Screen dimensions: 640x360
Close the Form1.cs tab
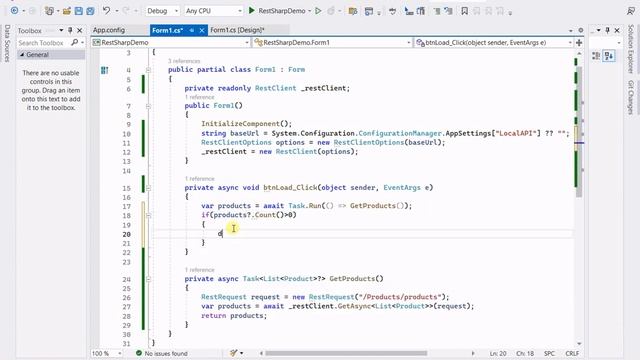tap(201, 30)
